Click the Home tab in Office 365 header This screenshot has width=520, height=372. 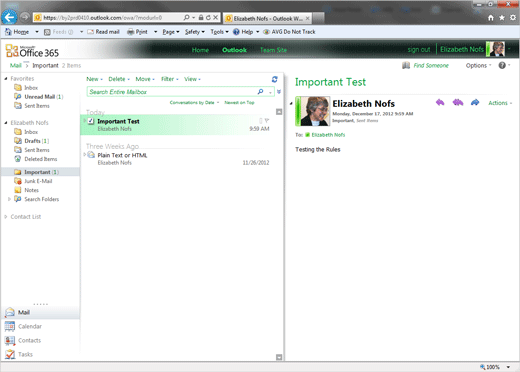pyautogui.click(x=200, y=50)
